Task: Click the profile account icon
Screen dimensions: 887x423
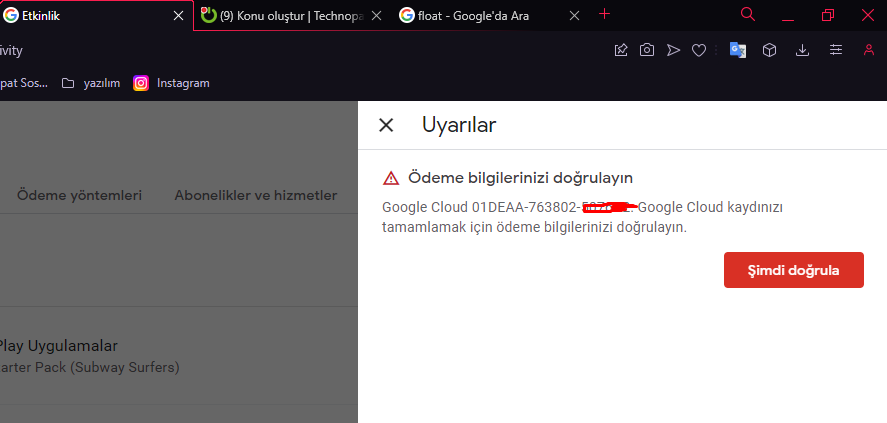Action: click(x=868, y=50)
